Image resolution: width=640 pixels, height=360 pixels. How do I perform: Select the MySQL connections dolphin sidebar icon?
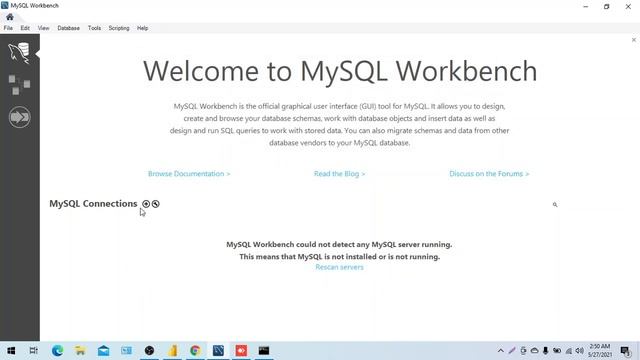(x=19, y=53)
